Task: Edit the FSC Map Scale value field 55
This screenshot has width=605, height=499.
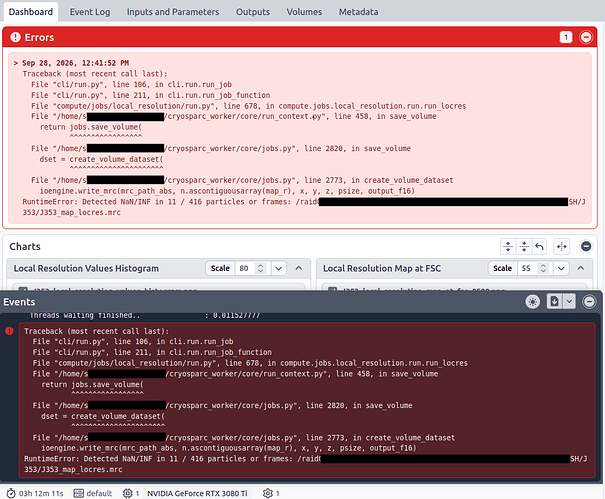Action: pyautogui.click(x=526, y=268)
